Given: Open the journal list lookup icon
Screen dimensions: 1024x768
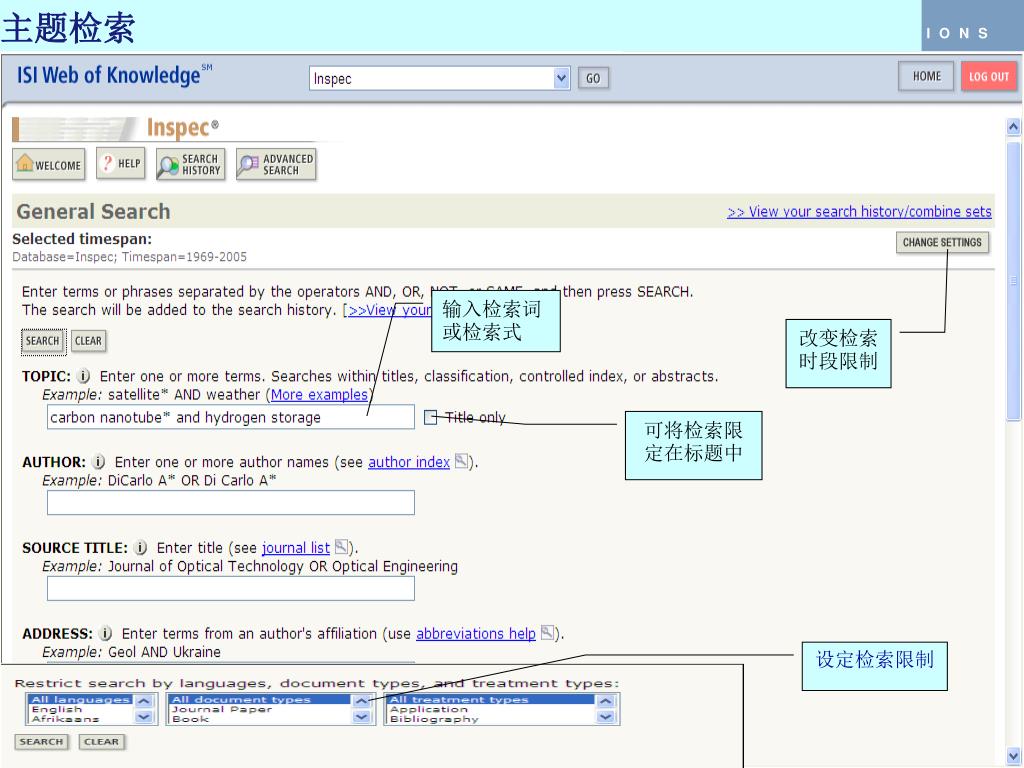Looking at the screenshot, I should 341,547.
